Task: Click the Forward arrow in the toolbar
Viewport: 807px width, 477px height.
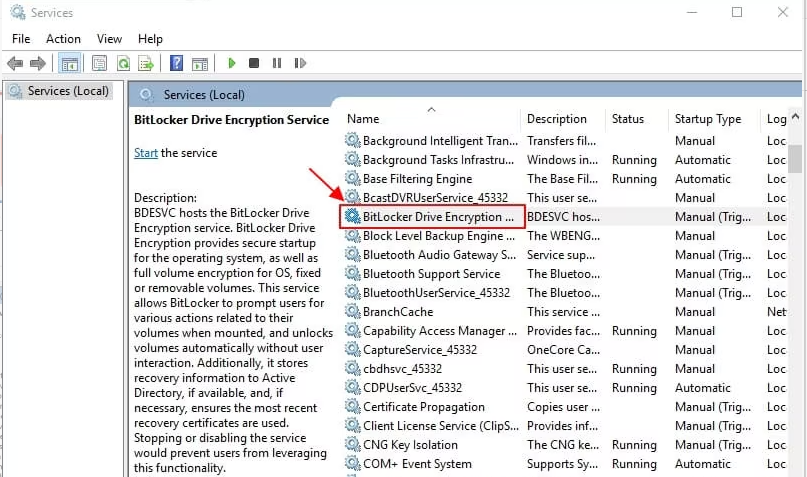Action: click(x=38, y=63)
